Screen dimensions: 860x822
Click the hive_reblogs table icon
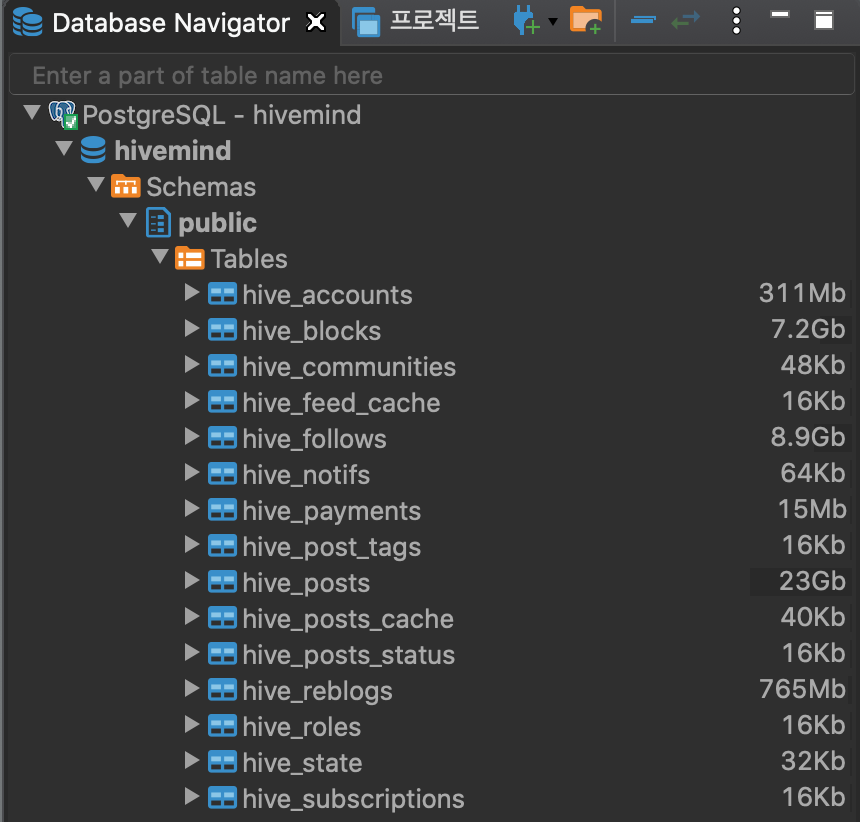pyautogui.click(x=223, y=690)
